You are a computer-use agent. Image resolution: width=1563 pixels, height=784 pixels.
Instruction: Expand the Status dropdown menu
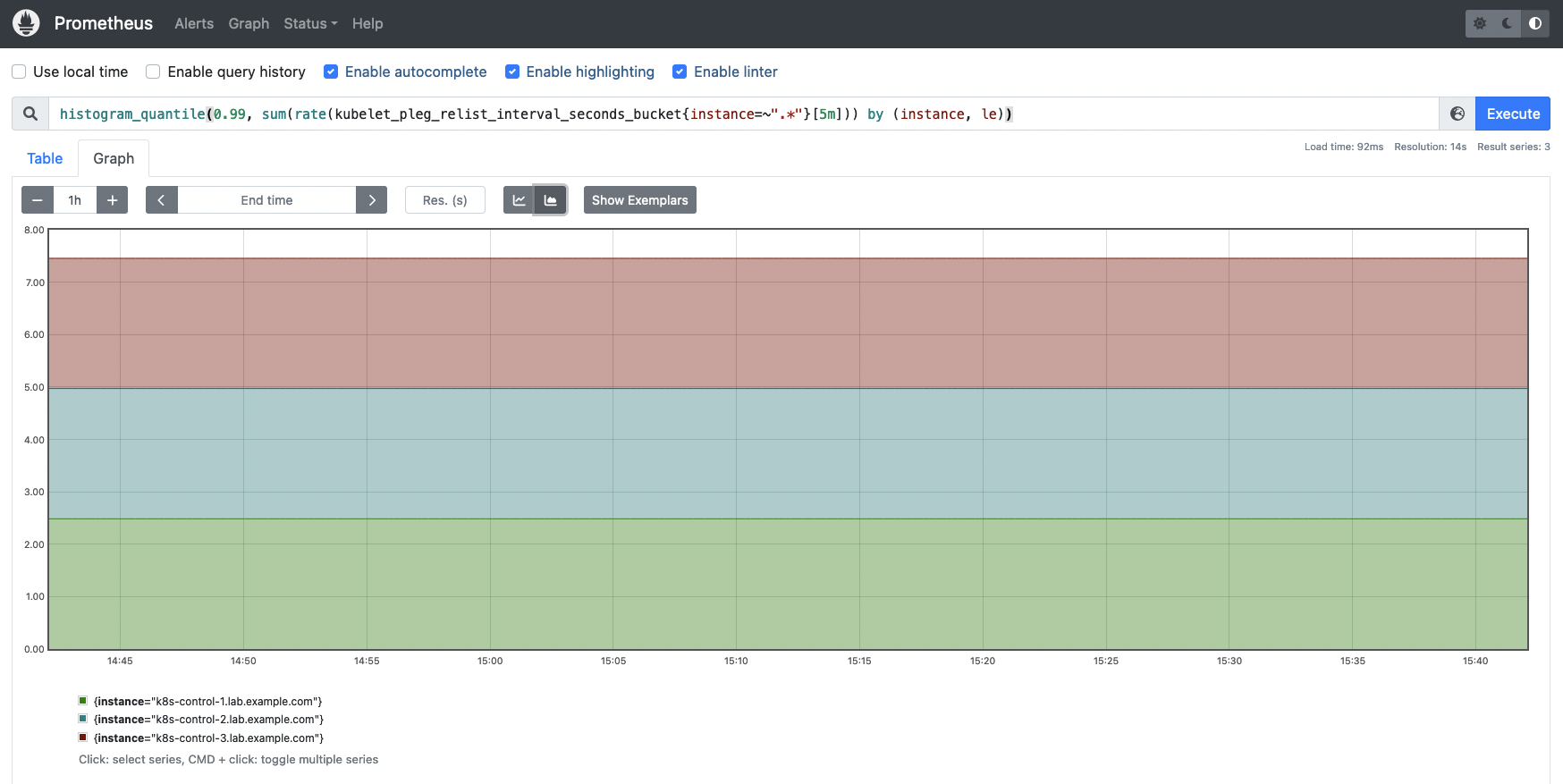click(x=310, y=23)
